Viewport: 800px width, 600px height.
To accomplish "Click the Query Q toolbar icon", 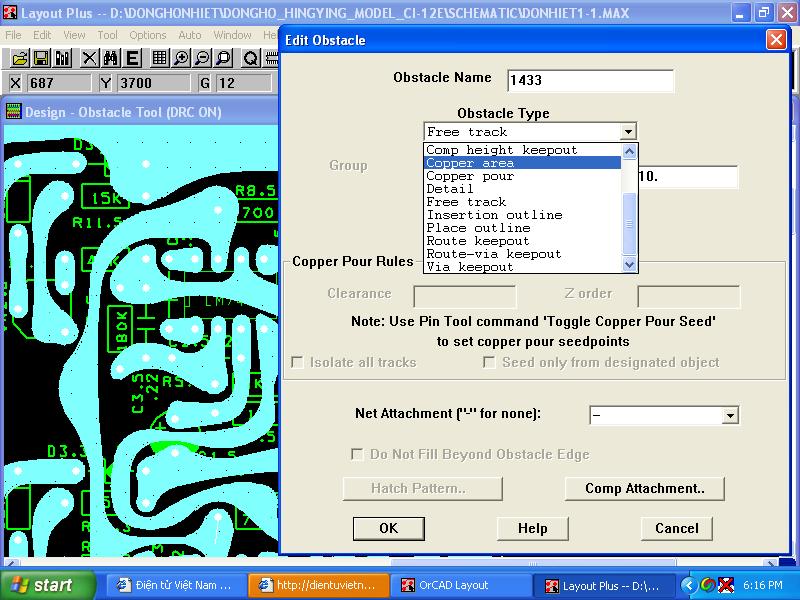I will (x=251, y=59).
